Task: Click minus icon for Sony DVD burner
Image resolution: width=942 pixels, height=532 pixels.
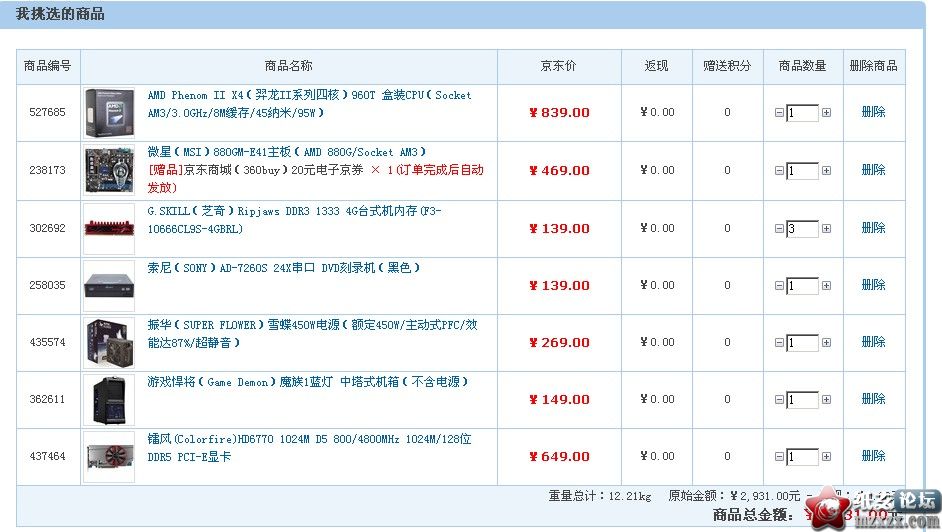Action: coord(779,286)
